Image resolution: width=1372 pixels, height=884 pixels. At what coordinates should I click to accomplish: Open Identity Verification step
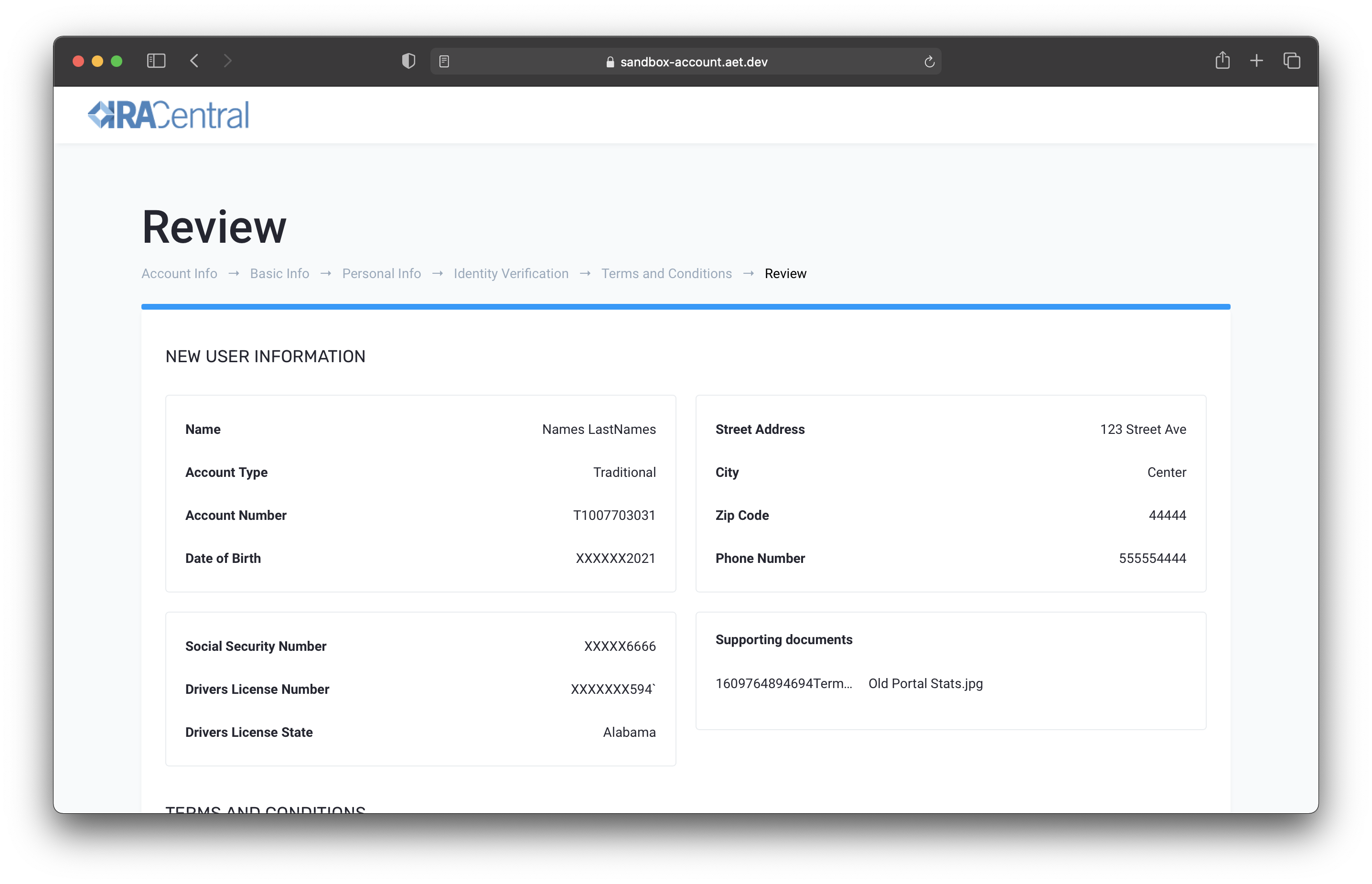[511, 274]
